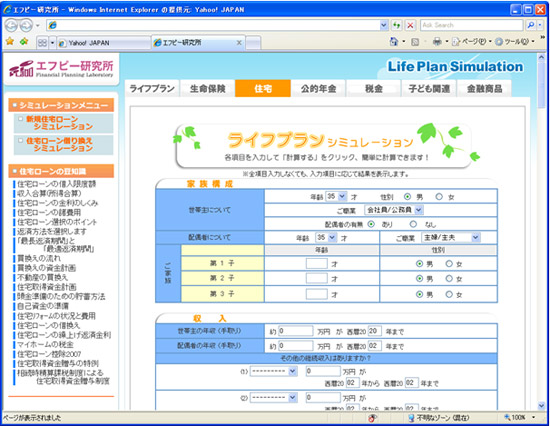Click the Stop loading red X icon
Viewport: 550px width, 426px height.
[410, 25]
